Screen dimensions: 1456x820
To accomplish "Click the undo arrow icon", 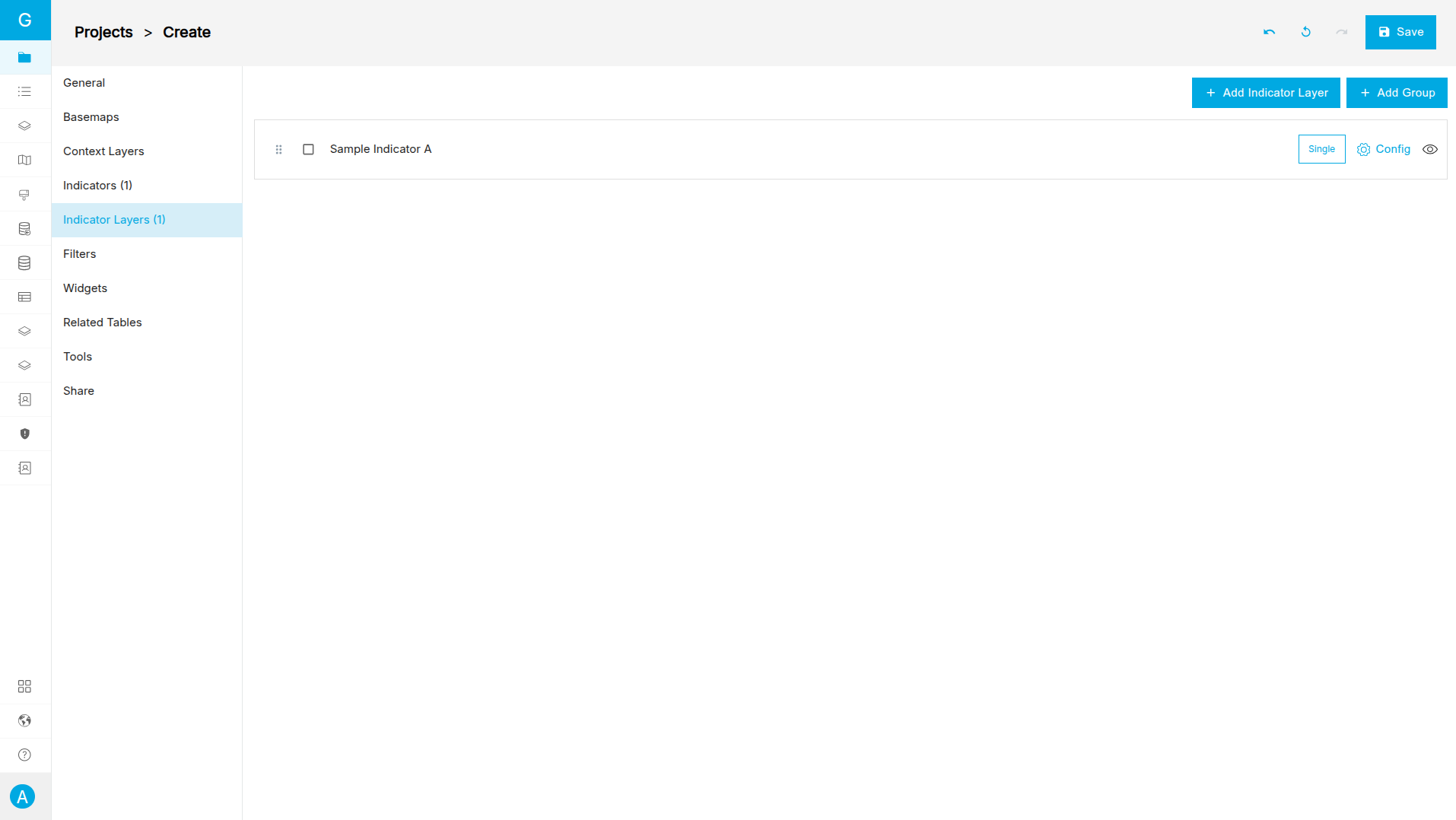I will click(x=1269, y=32).
